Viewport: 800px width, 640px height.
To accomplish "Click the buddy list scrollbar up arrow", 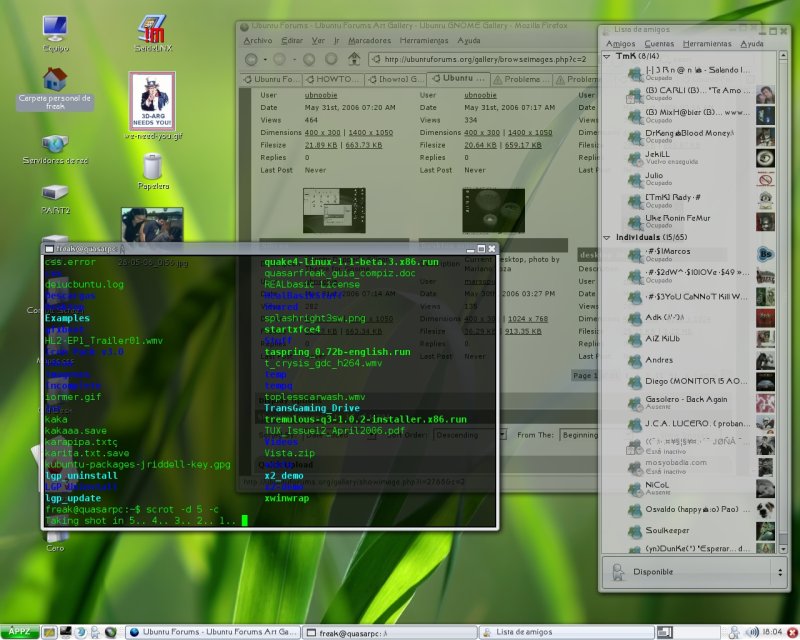I will tap(784, 55).
